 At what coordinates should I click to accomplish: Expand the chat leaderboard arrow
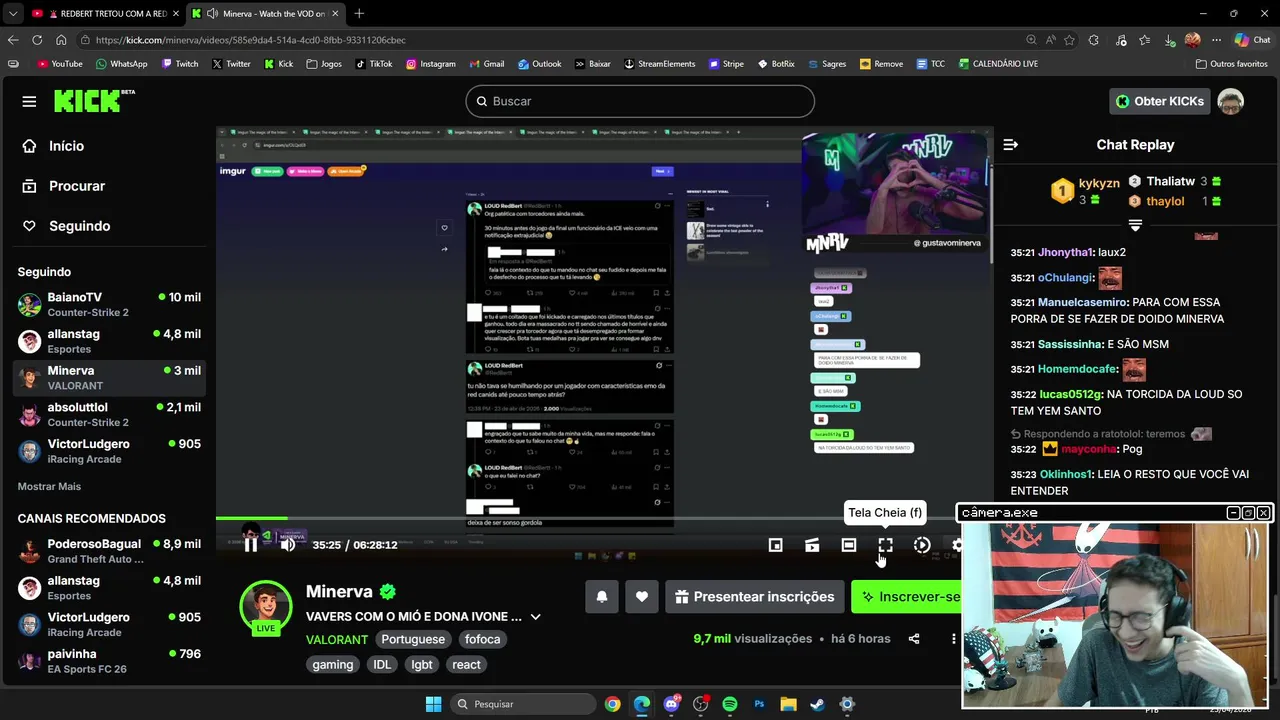pyautogui.click(x=1135, y=225)
